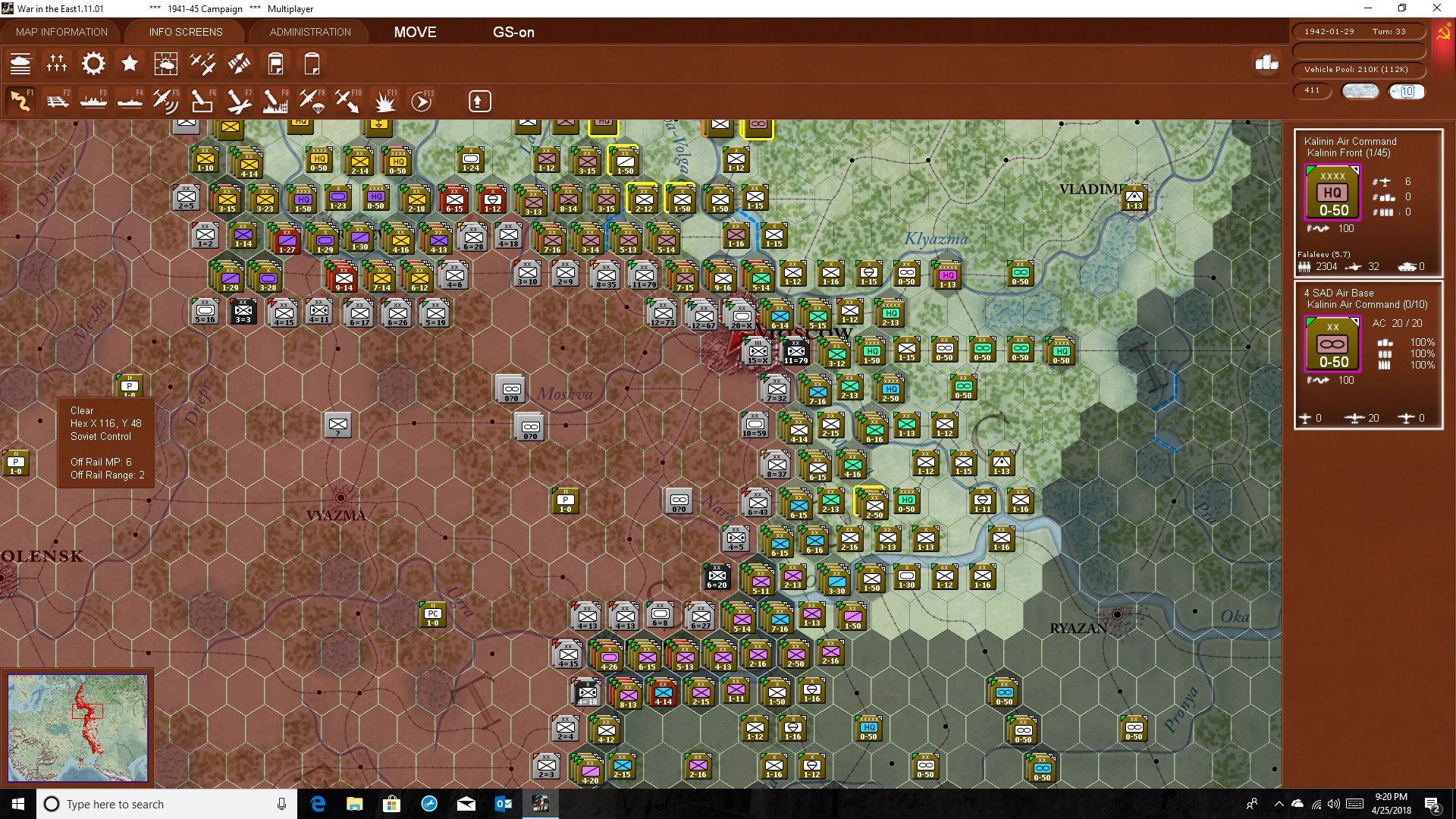Click leader name Falaleev (5.7)

1324,254
